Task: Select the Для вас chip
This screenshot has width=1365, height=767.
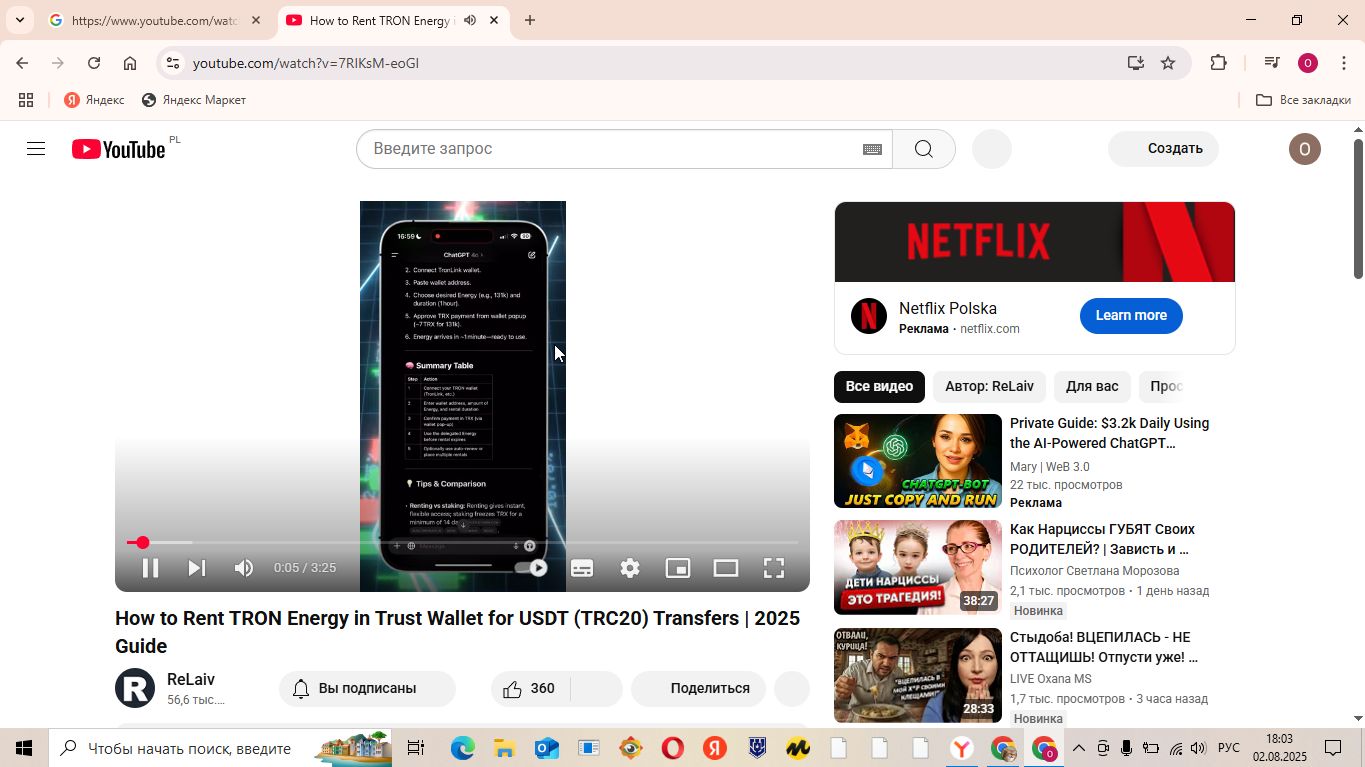Action: [x=1092, y=386]
